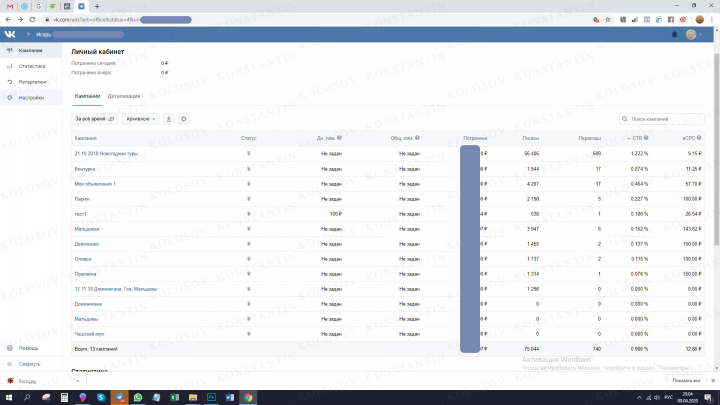Click the download statistics export icon
Screen dimensions: 720x405
(169, 119)
